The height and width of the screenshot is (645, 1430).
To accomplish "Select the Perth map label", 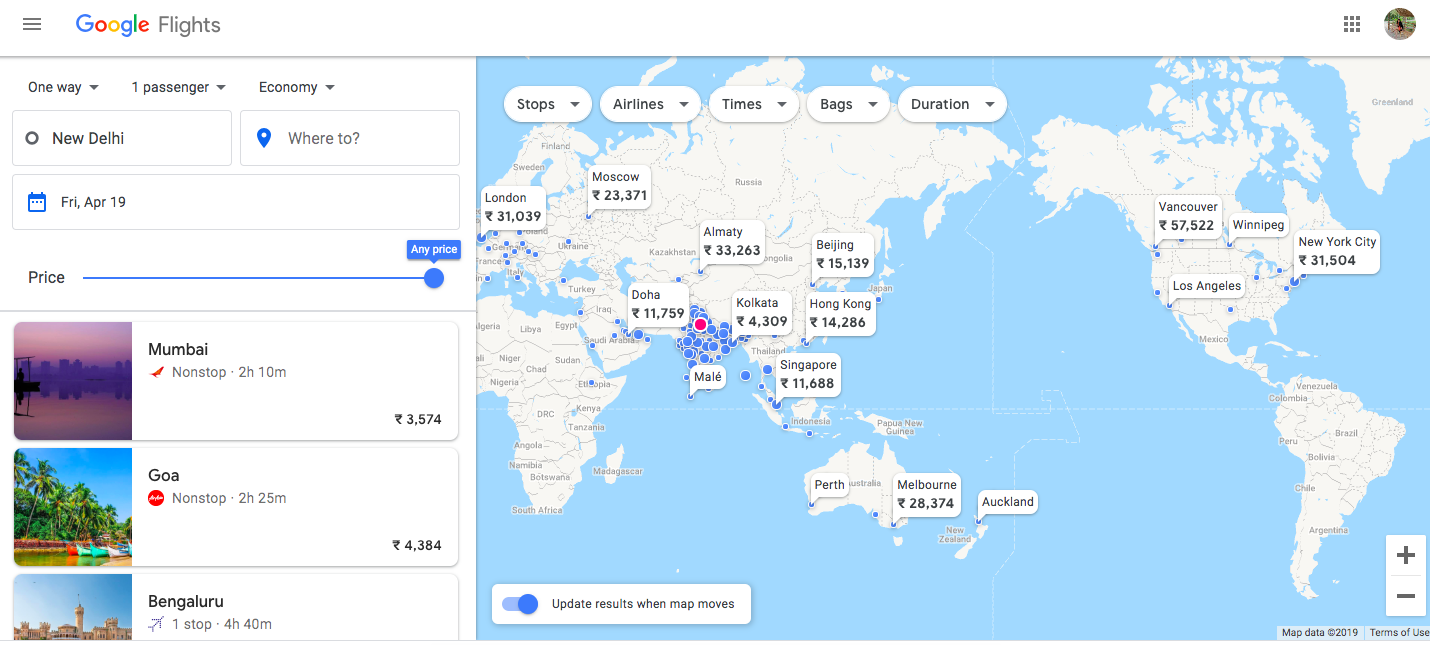I will [x=829, y=485].
